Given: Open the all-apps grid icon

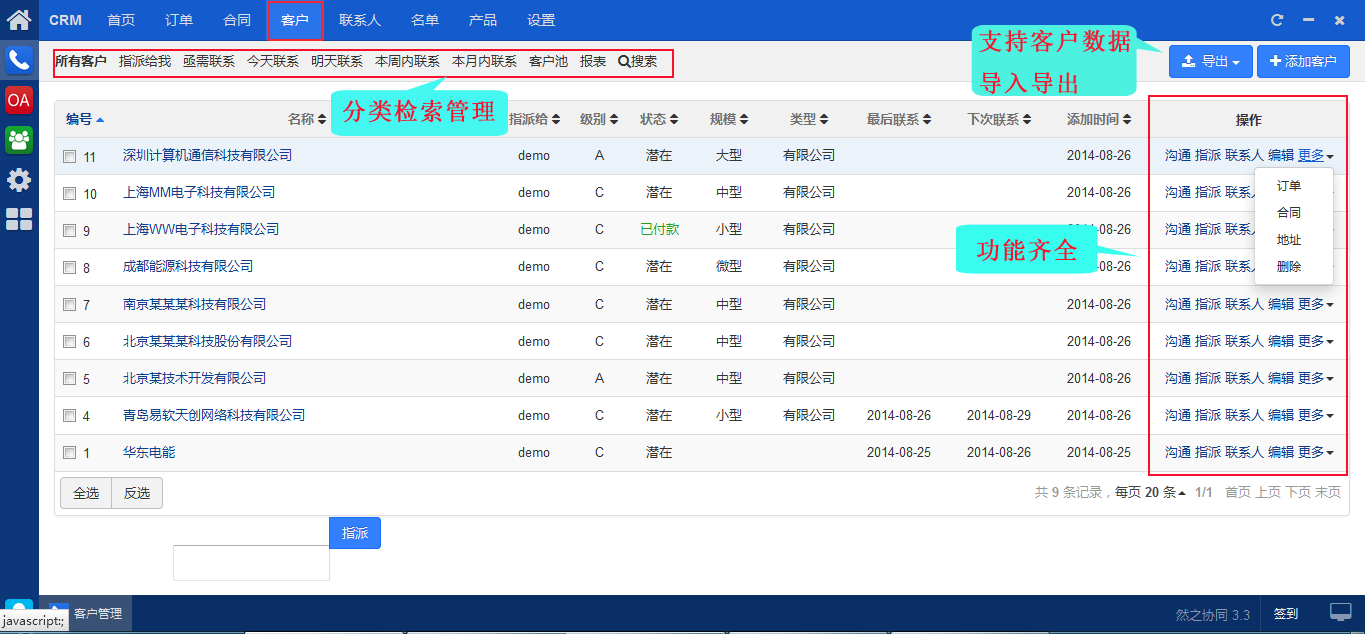Looking at the screenshot, I should coord(19,220).
